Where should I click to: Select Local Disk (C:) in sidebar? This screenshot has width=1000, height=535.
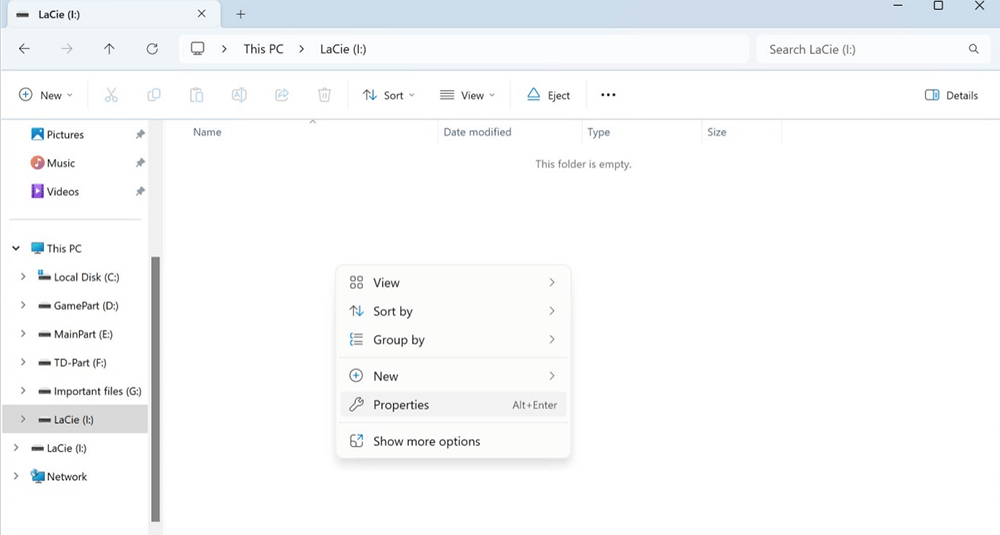(78, 277)
